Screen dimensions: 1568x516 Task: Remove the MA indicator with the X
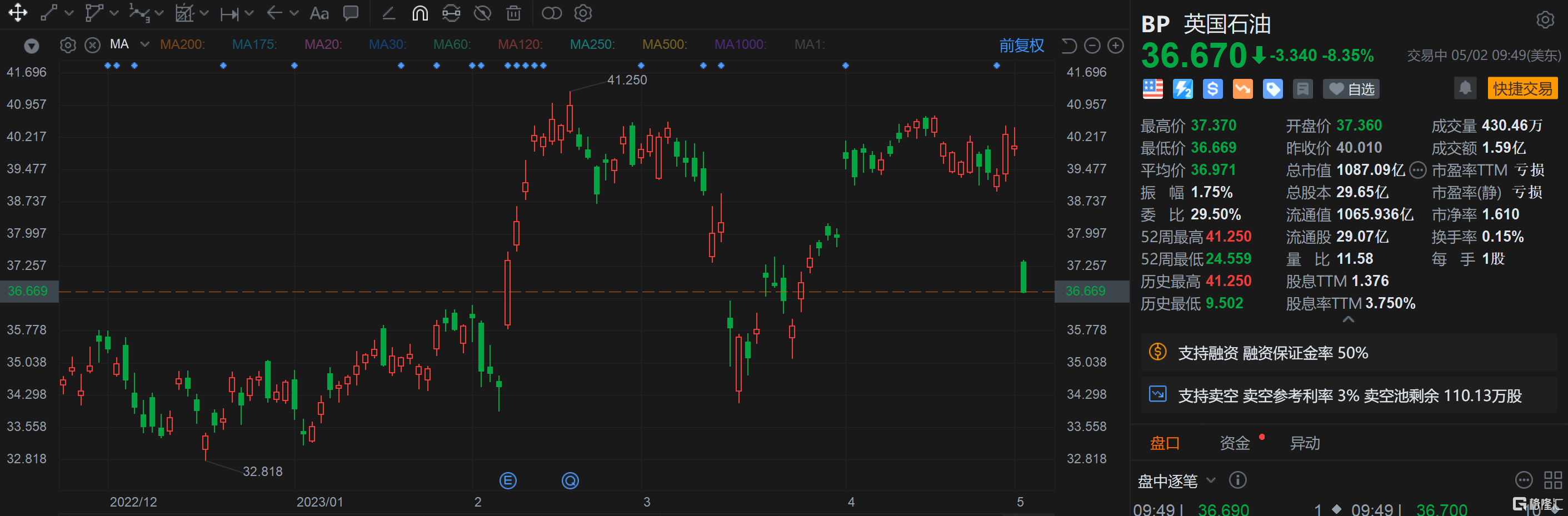(x=93, y=45)
